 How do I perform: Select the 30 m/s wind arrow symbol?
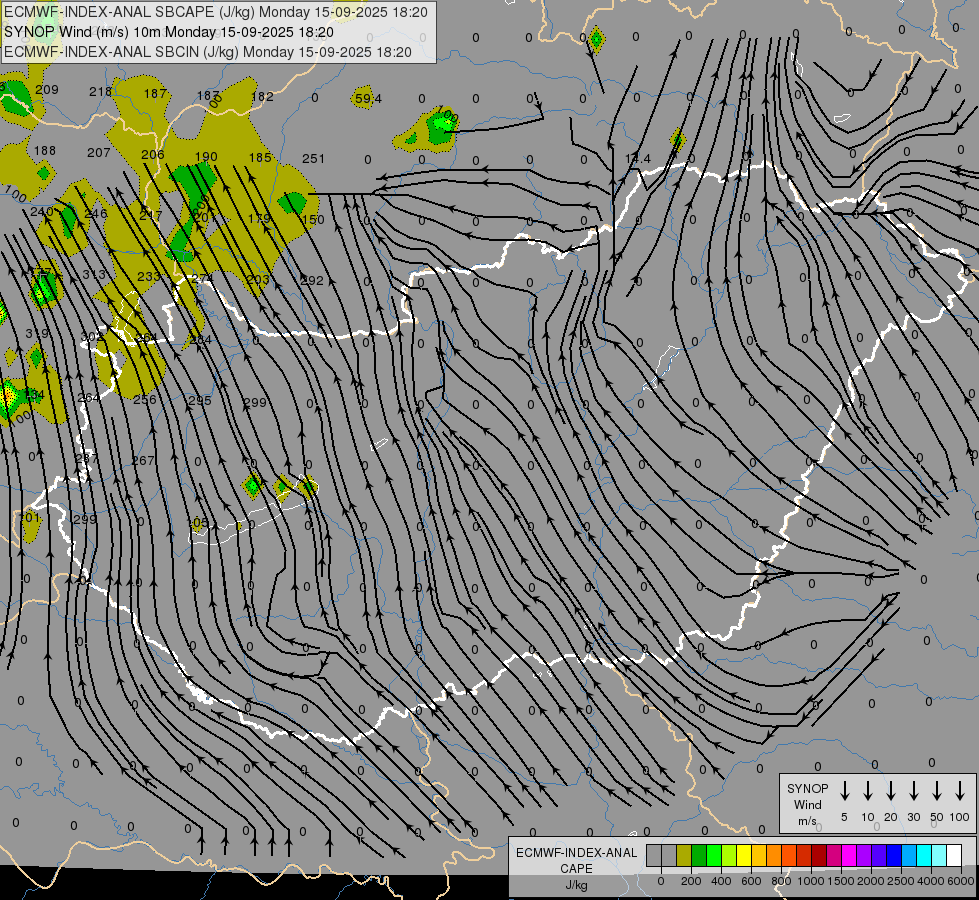(914, 791)
